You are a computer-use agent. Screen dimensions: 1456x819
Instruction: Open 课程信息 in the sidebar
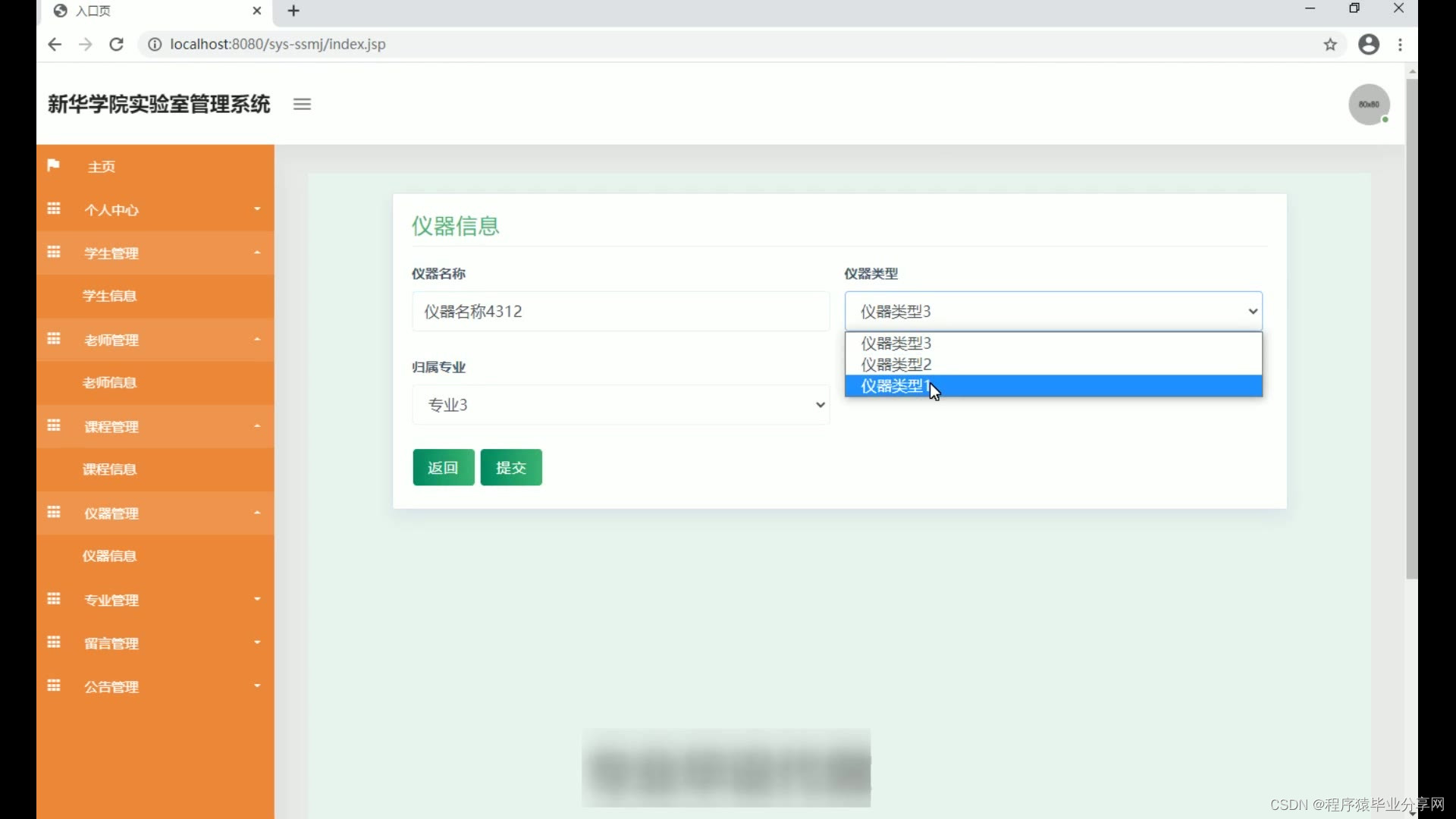point(110,469)
